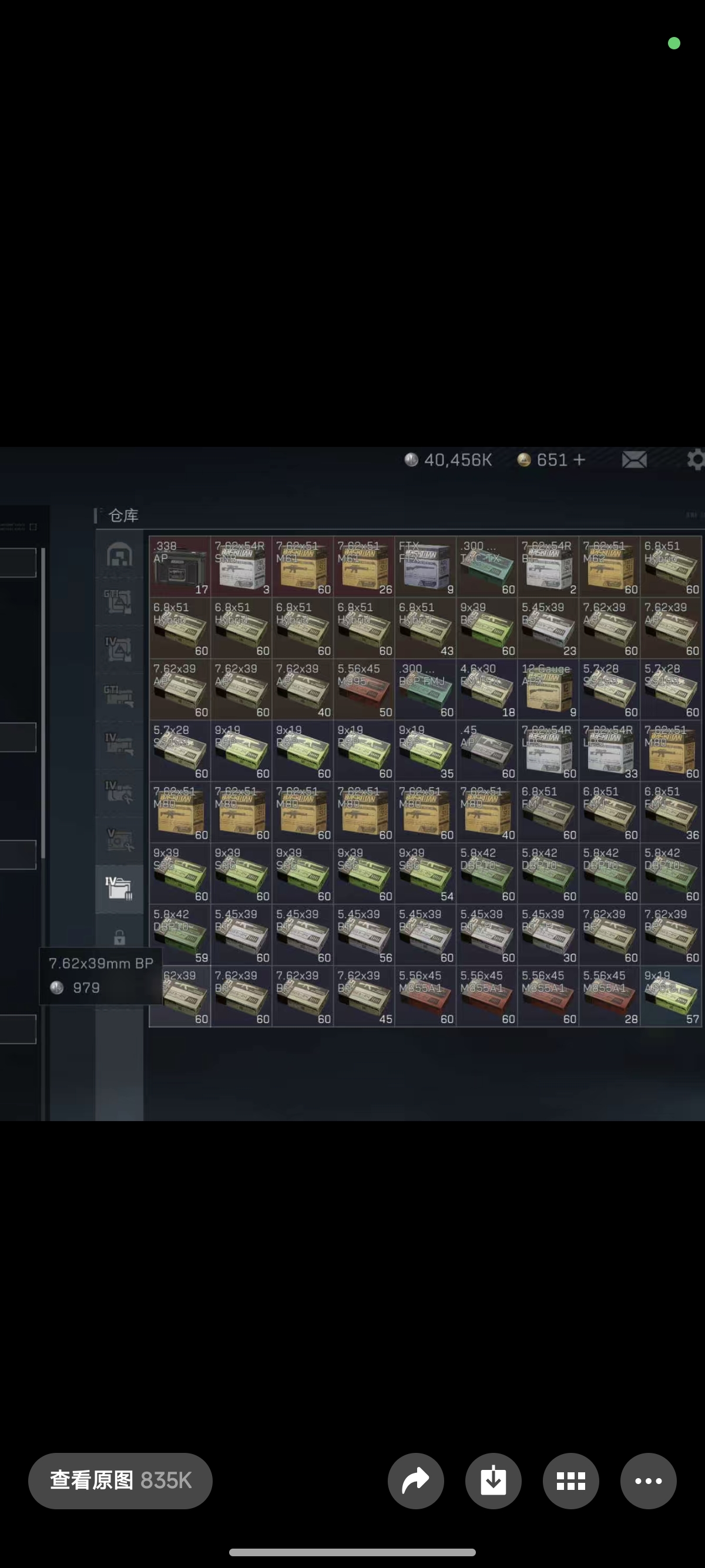Click the left panel vertical scrollbar

43,700
